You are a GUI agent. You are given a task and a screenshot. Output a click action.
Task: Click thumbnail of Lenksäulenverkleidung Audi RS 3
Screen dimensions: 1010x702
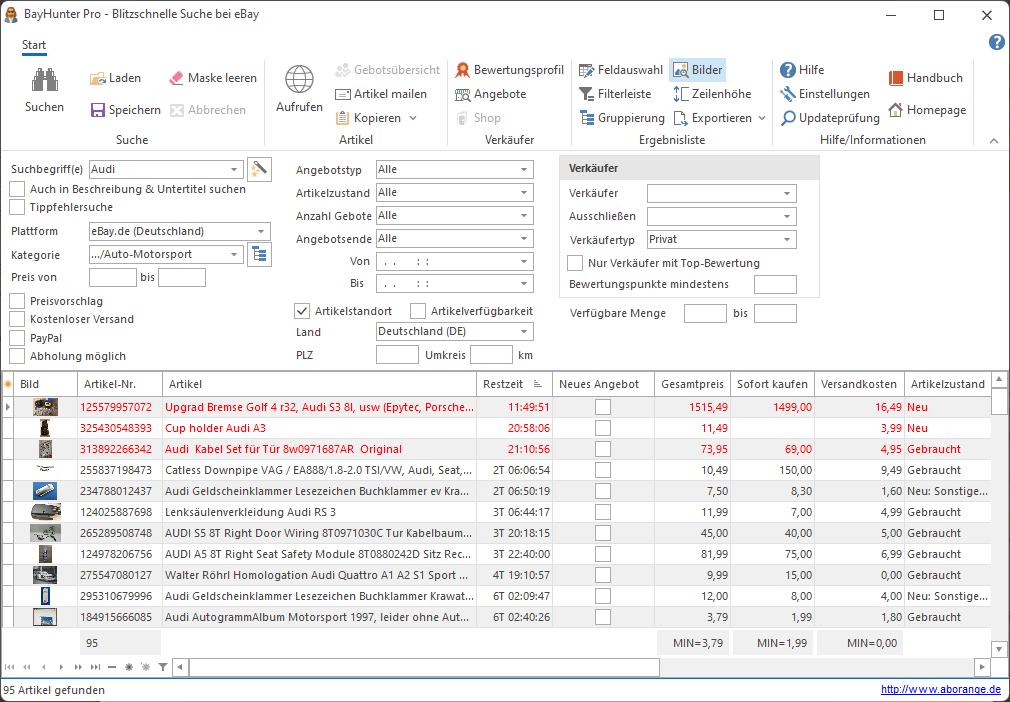pos(46,513)
